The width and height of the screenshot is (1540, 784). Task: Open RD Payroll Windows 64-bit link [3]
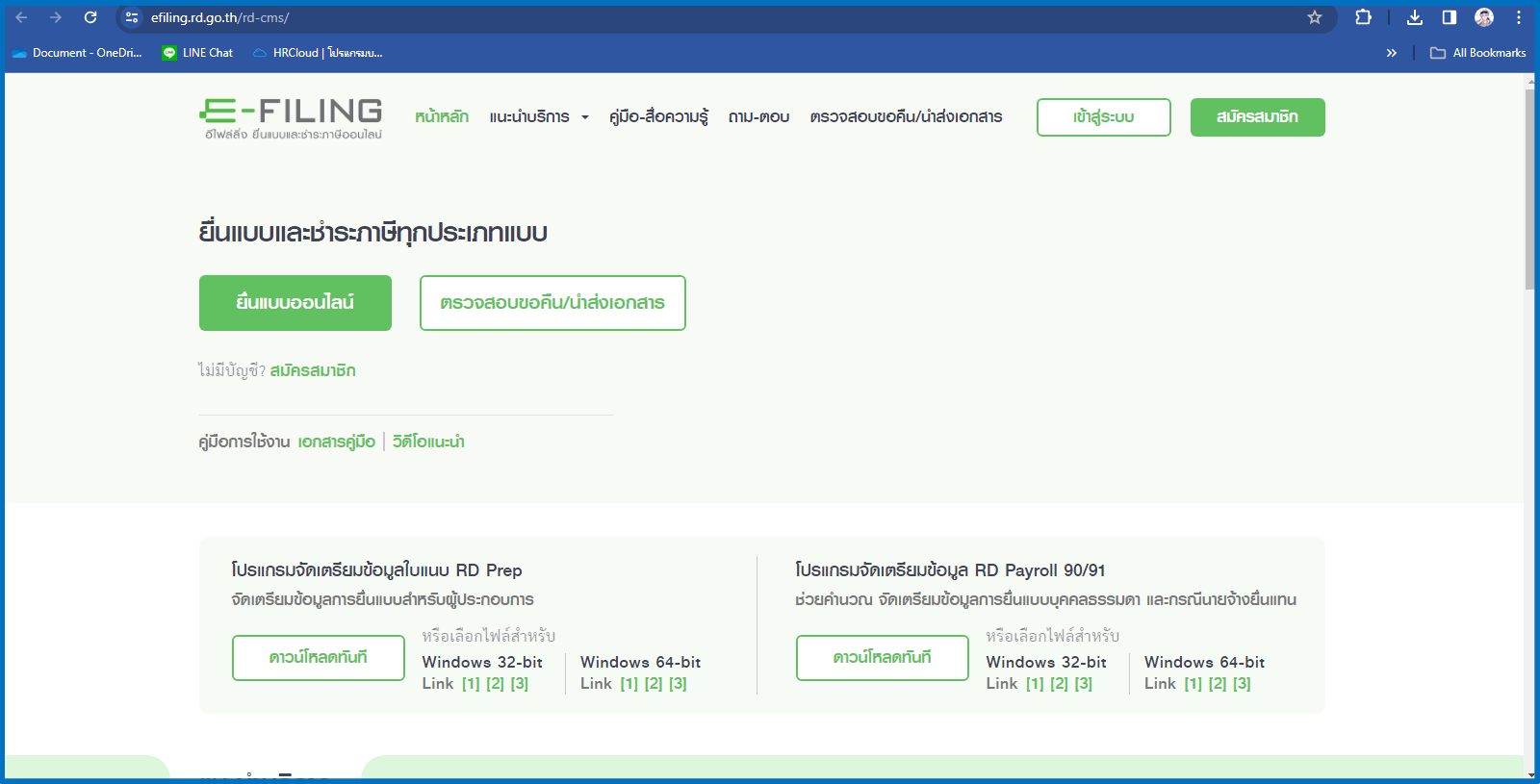(1242, 684)
